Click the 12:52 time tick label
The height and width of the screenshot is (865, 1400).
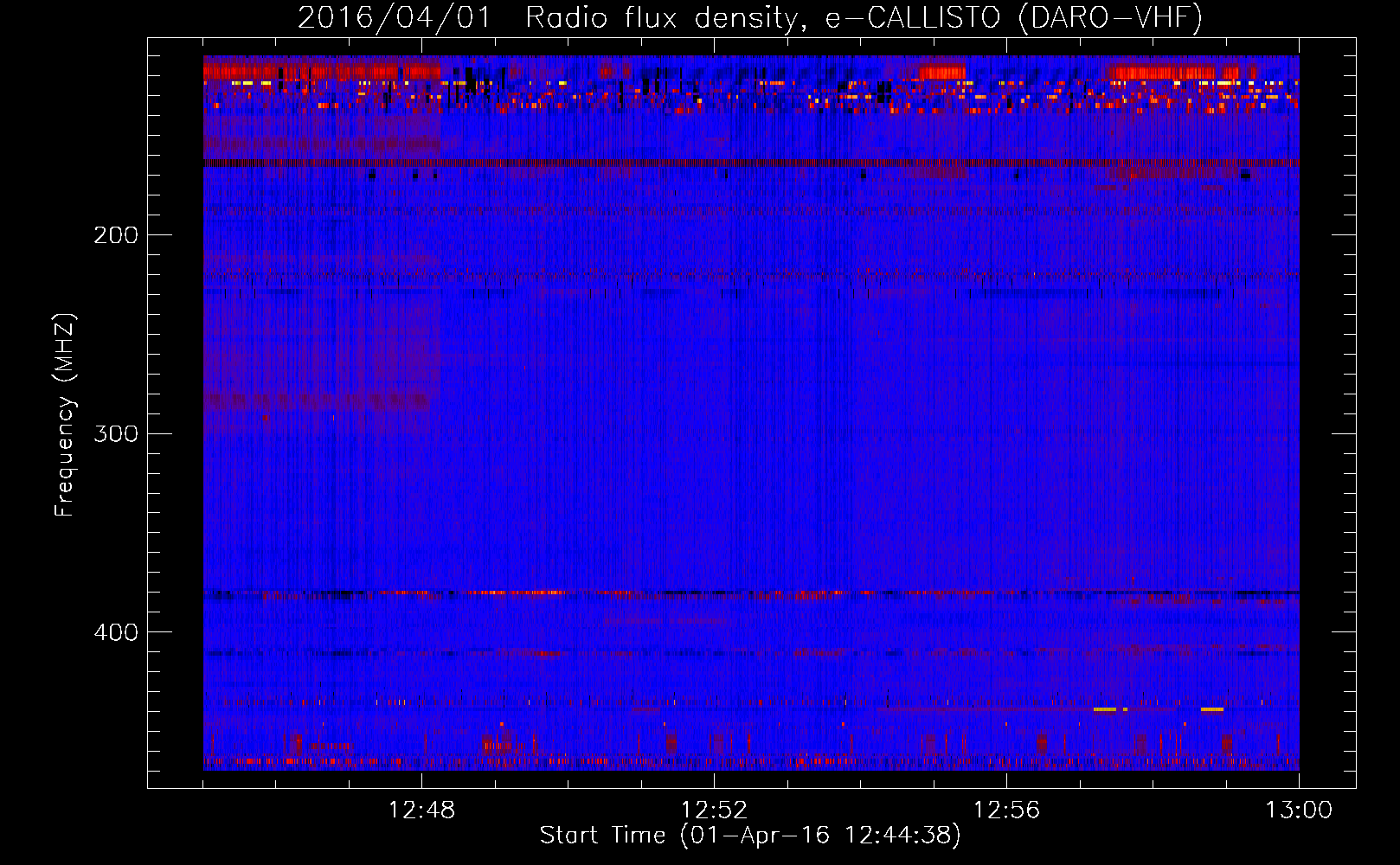(715, 811)
